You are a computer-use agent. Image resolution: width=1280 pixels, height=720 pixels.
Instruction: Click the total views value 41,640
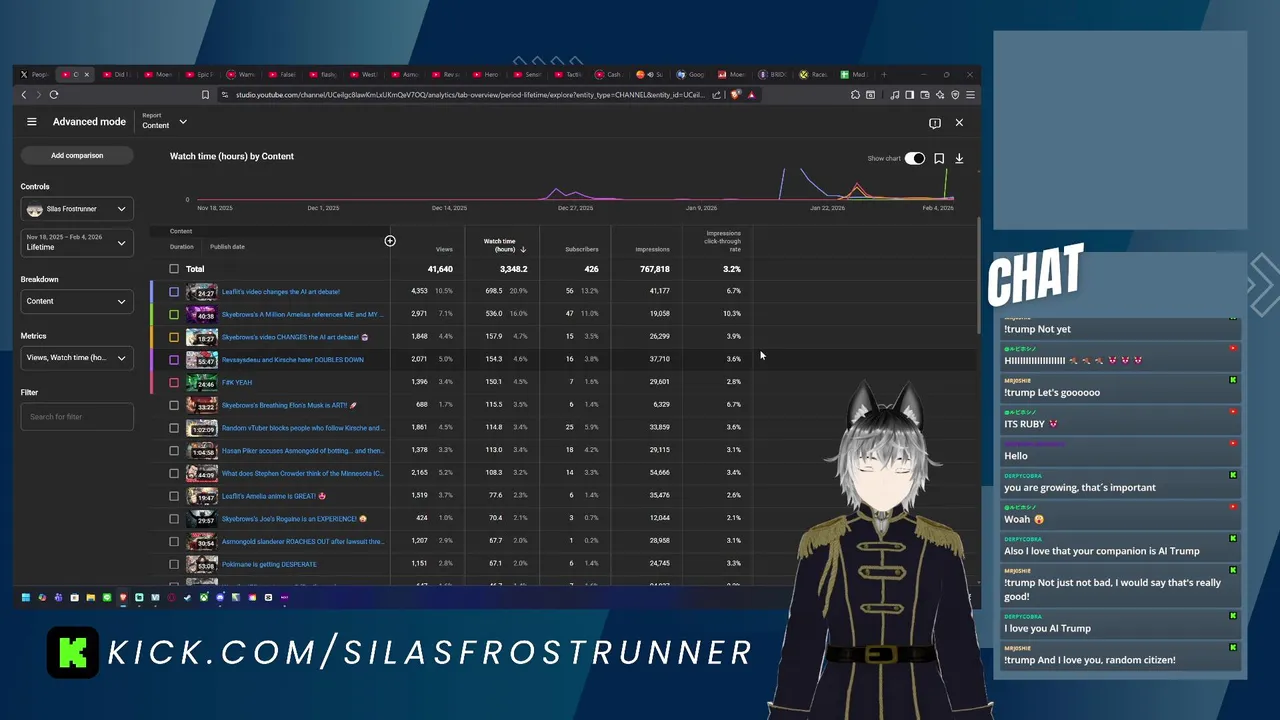click(x=440, y=269)
